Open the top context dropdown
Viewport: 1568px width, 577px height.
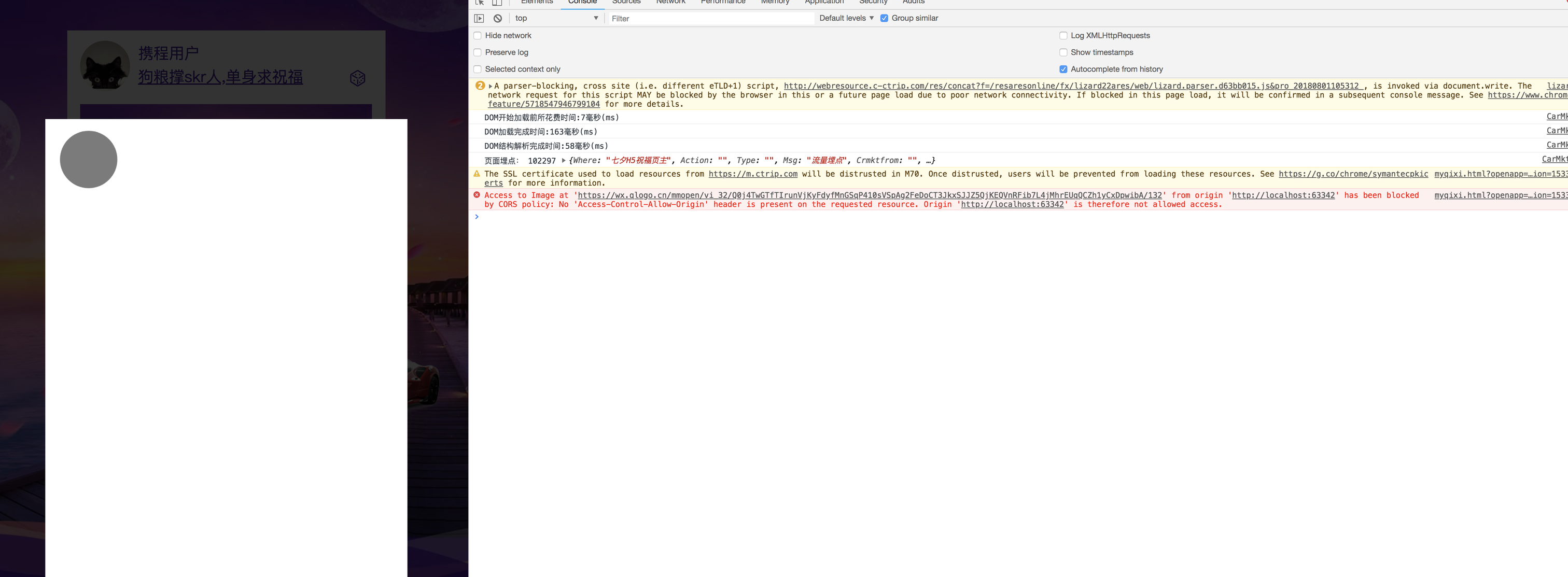[556, 18]
